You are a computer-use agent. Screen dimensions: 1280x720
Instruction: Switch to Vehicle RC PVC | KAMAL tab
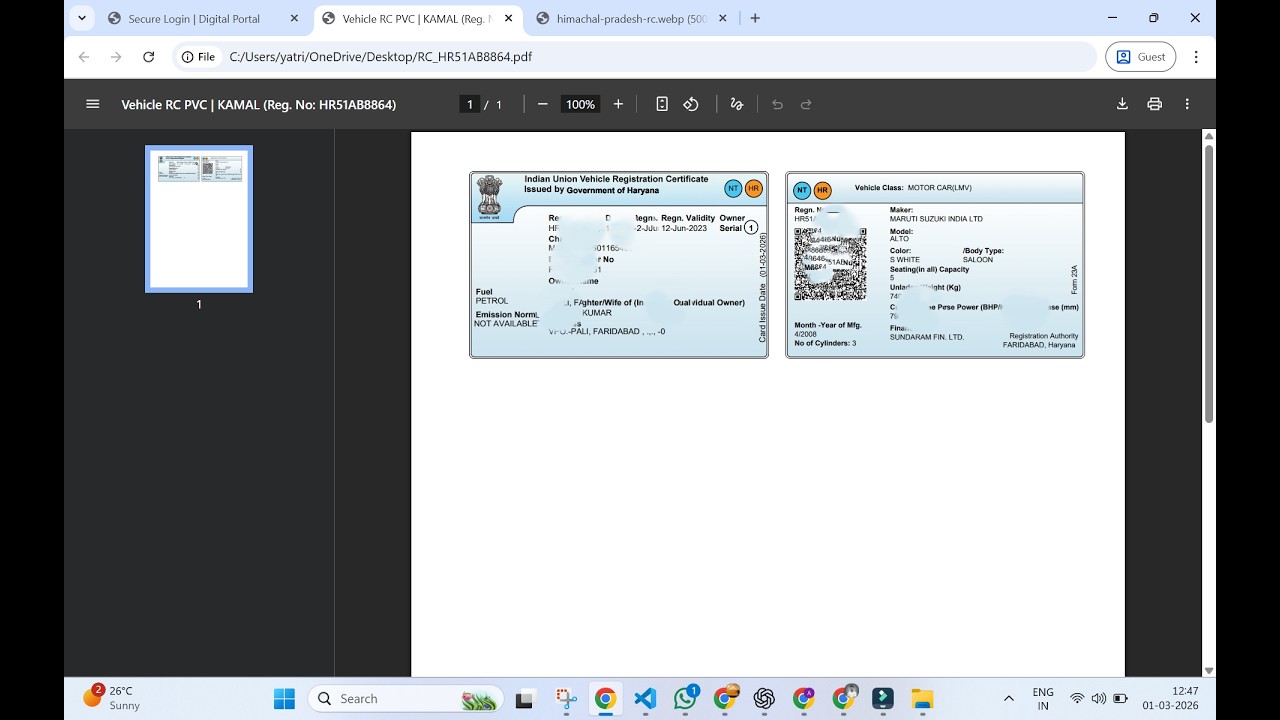(416, 18)
